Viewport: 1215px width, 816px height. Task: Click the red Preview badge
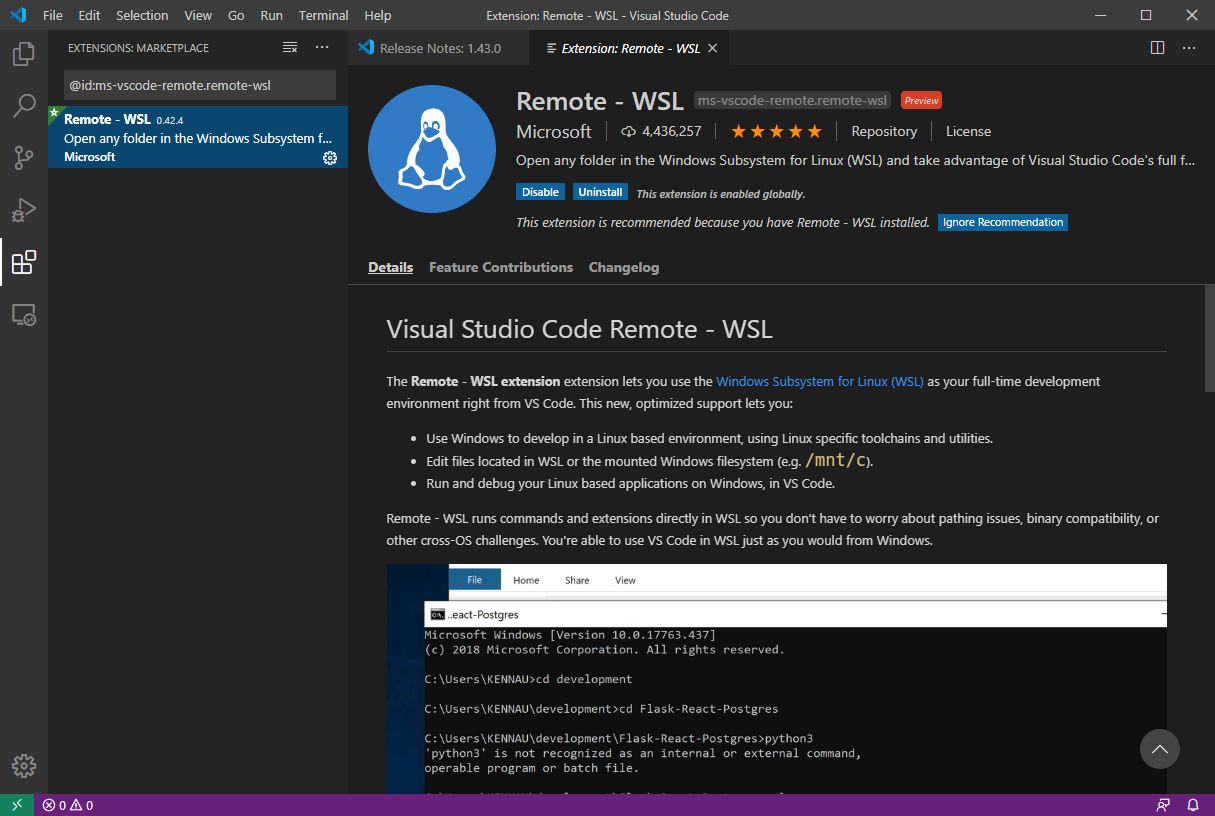point(921,101)
